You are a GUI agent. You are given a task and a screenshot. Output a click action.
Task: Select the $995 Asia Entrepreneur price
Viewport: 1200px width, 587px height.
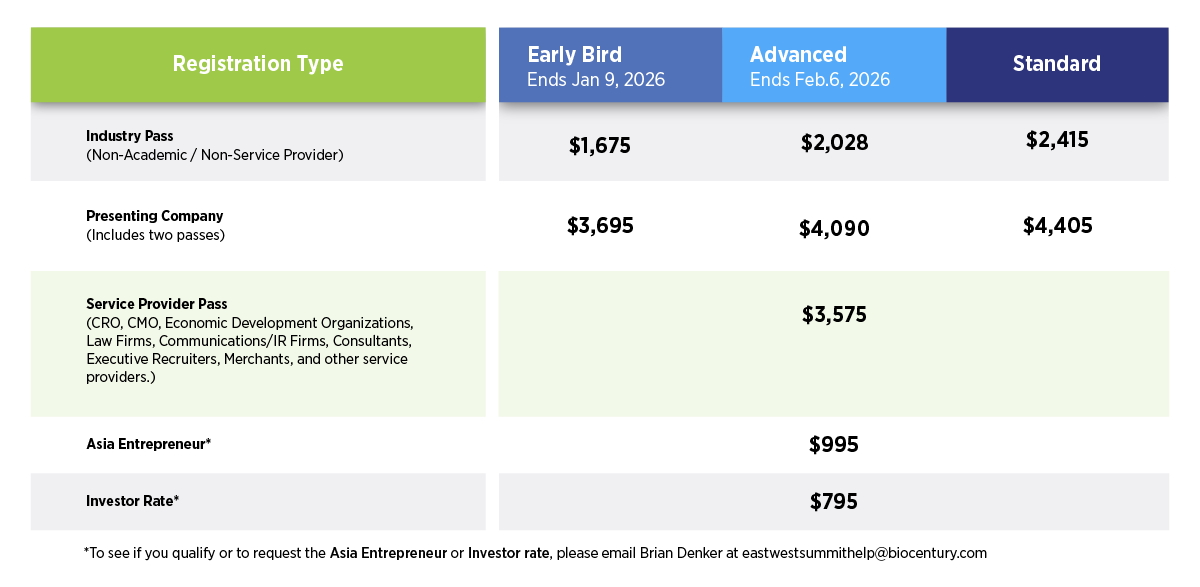[x=834, y=445]
